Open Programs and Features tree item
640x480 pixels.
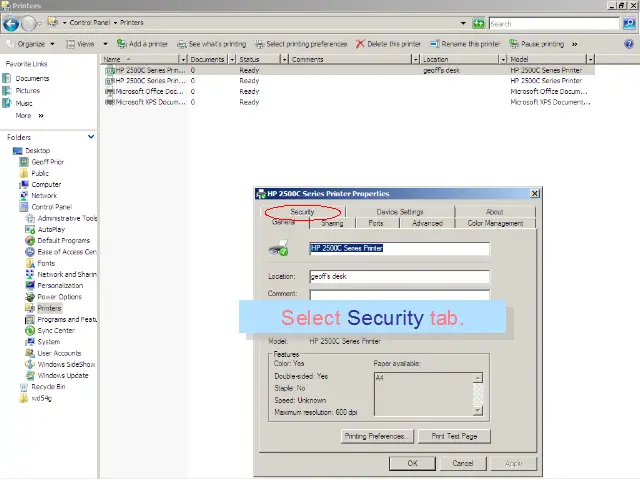[x=67, y=320]
